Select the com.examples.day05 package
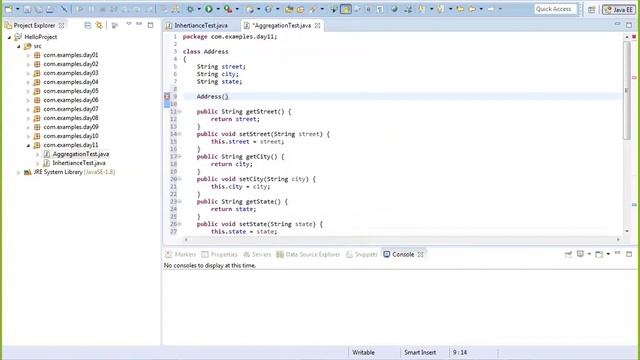 click(x=71, y=91)
